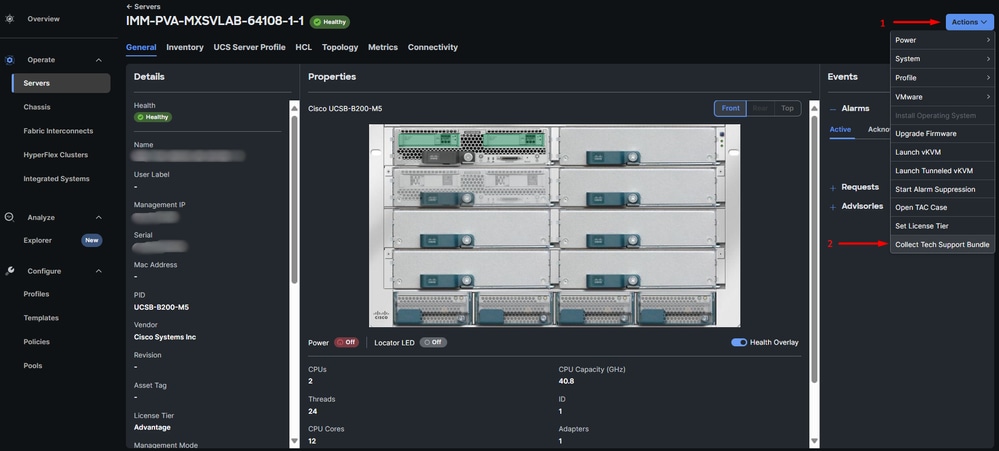Click the Operate section icon

pyautogui.click(x=10, y=60)
